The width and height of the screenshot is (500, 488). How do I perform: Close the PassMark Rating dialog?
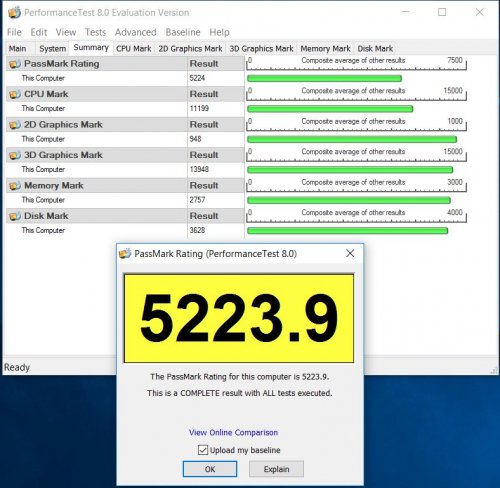pos(350,254)
